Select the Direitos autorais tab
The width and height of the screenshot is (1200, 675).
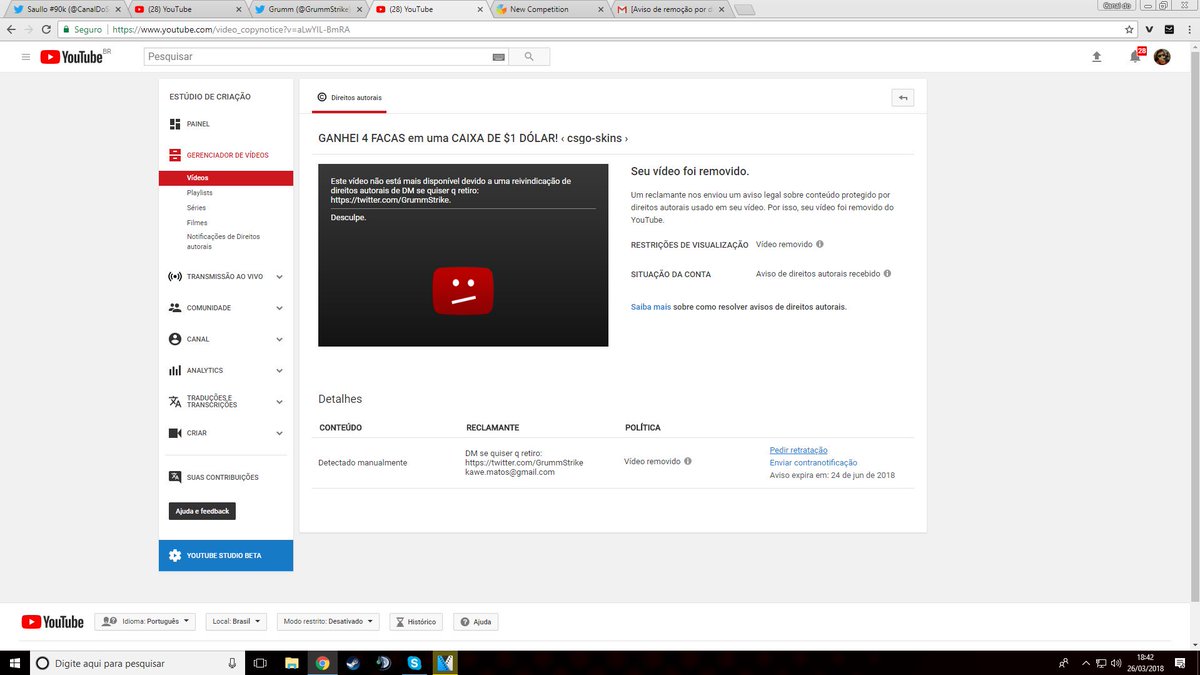click(x=349, y=97)
